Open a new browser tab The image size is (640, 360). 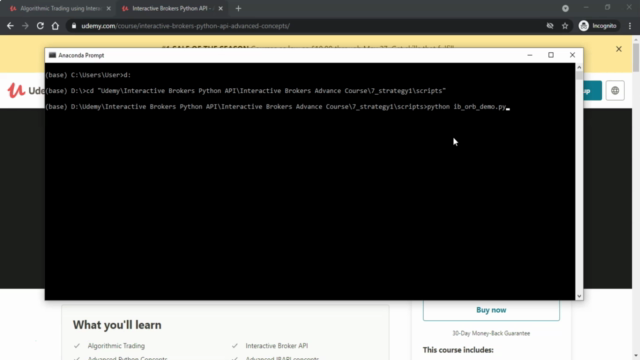point(238,8)
